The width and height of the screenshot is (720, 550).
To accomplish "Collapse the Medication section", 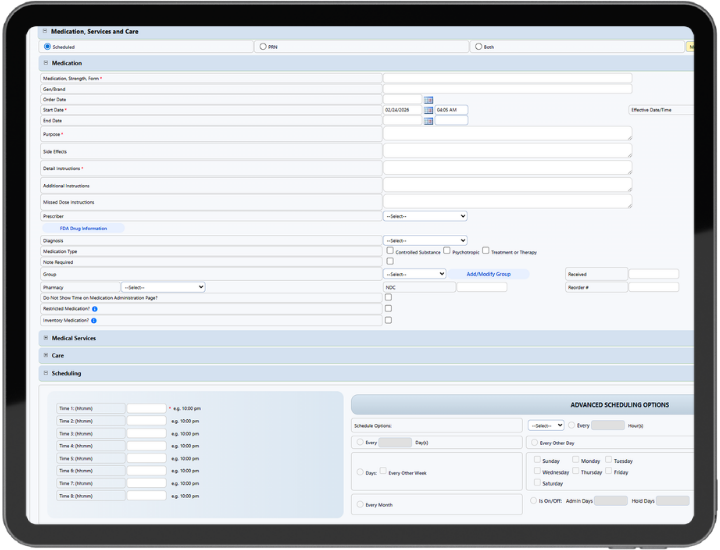I will point(45,63).
